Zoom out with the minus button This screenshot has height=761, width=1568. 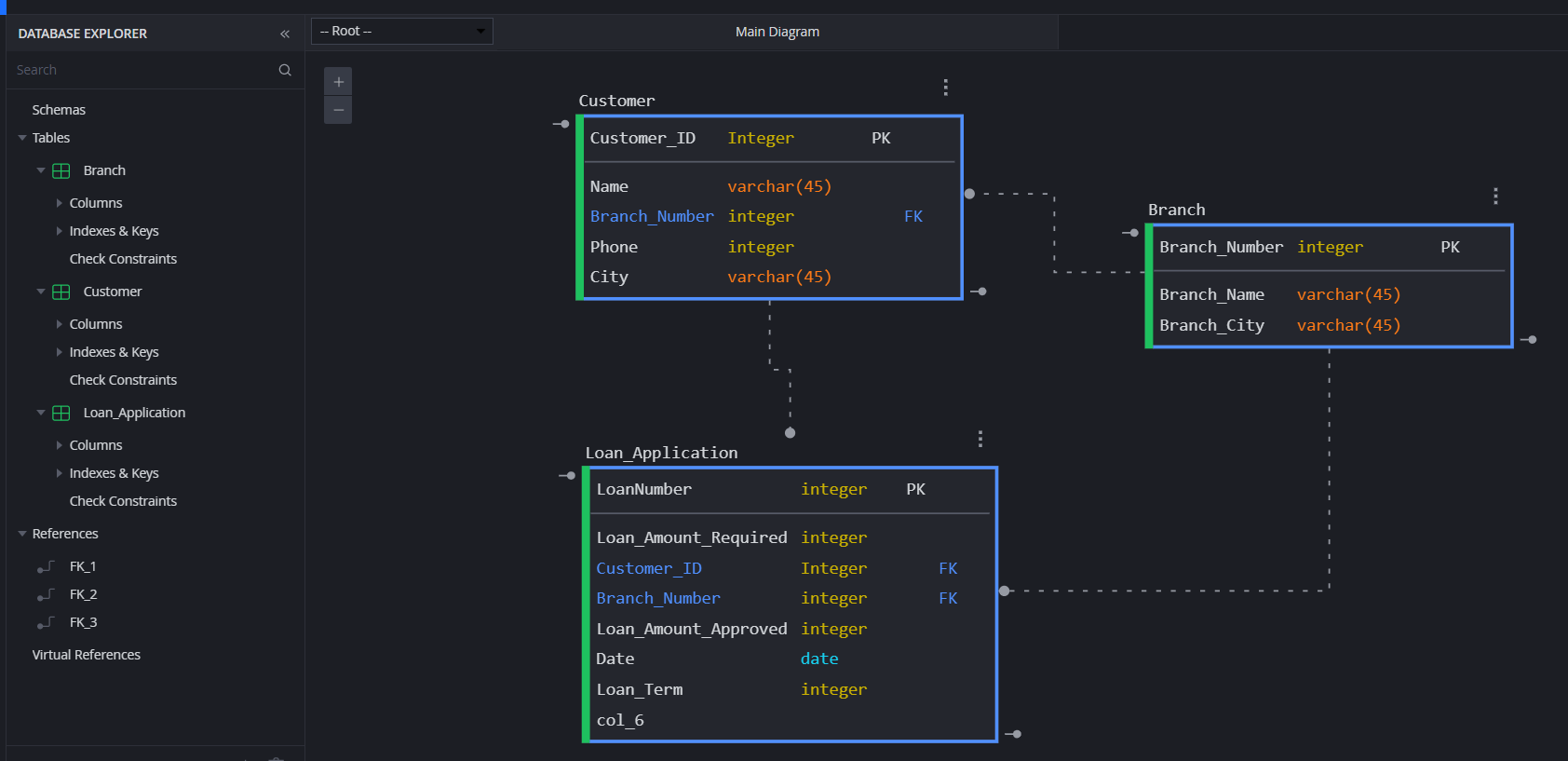point(338,110)
